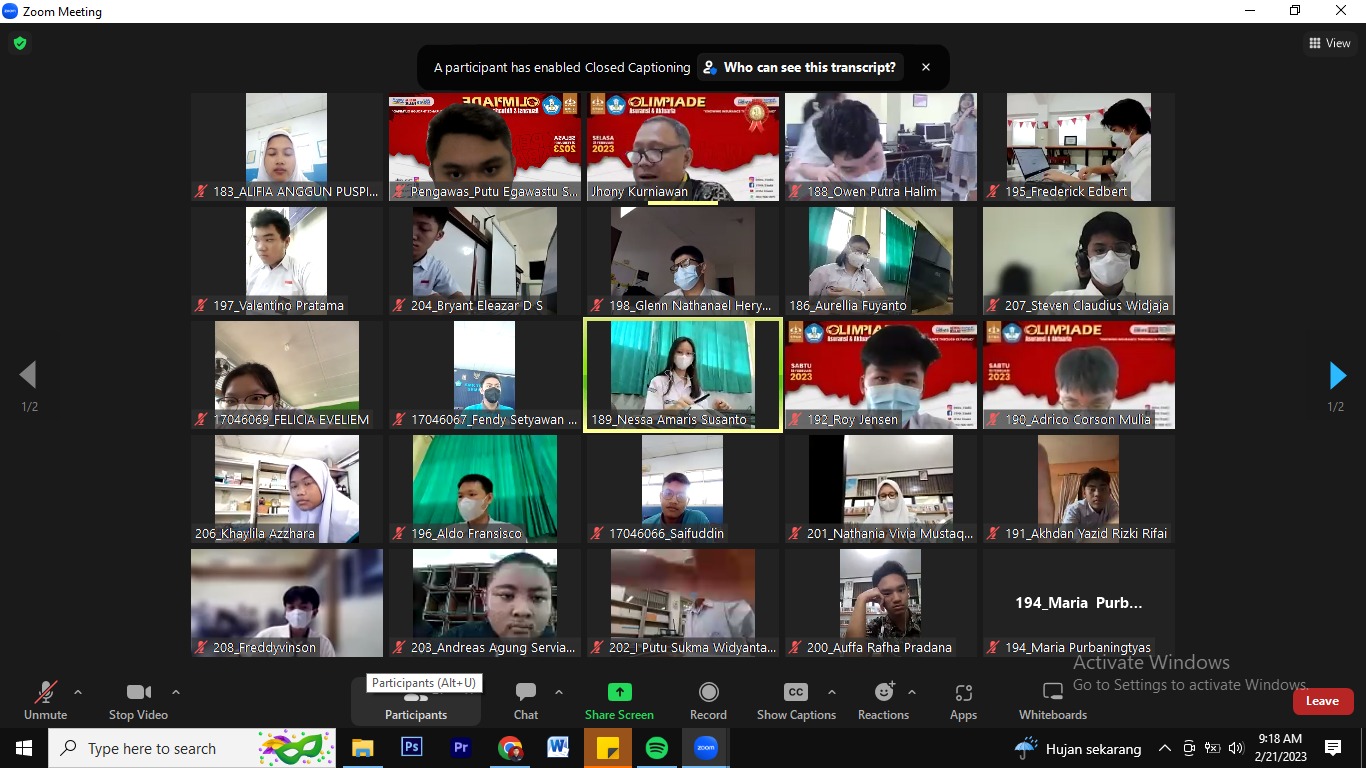Select Jhony Kurniawan video tile
Image resolution: width=1366 pixels, height=768 pixels.
click(683, 147)
